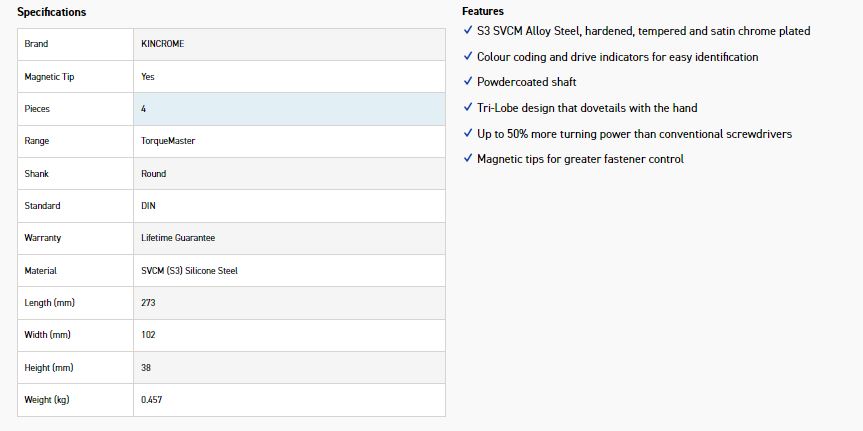Click the checkmark beside S3 SVCM Alloy Steel
863x431 pixels.
point(468,30)
